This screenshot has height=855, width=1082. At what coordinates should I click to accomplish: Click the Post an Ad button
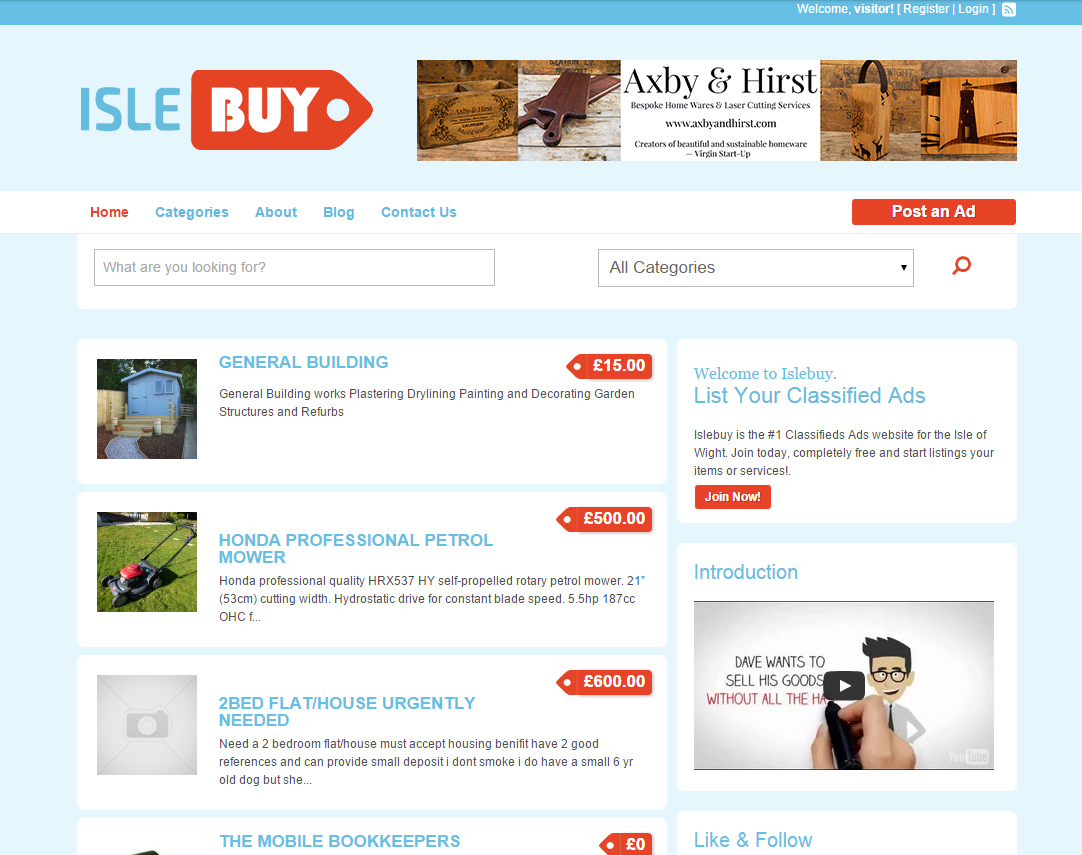[x=934, y=212]
